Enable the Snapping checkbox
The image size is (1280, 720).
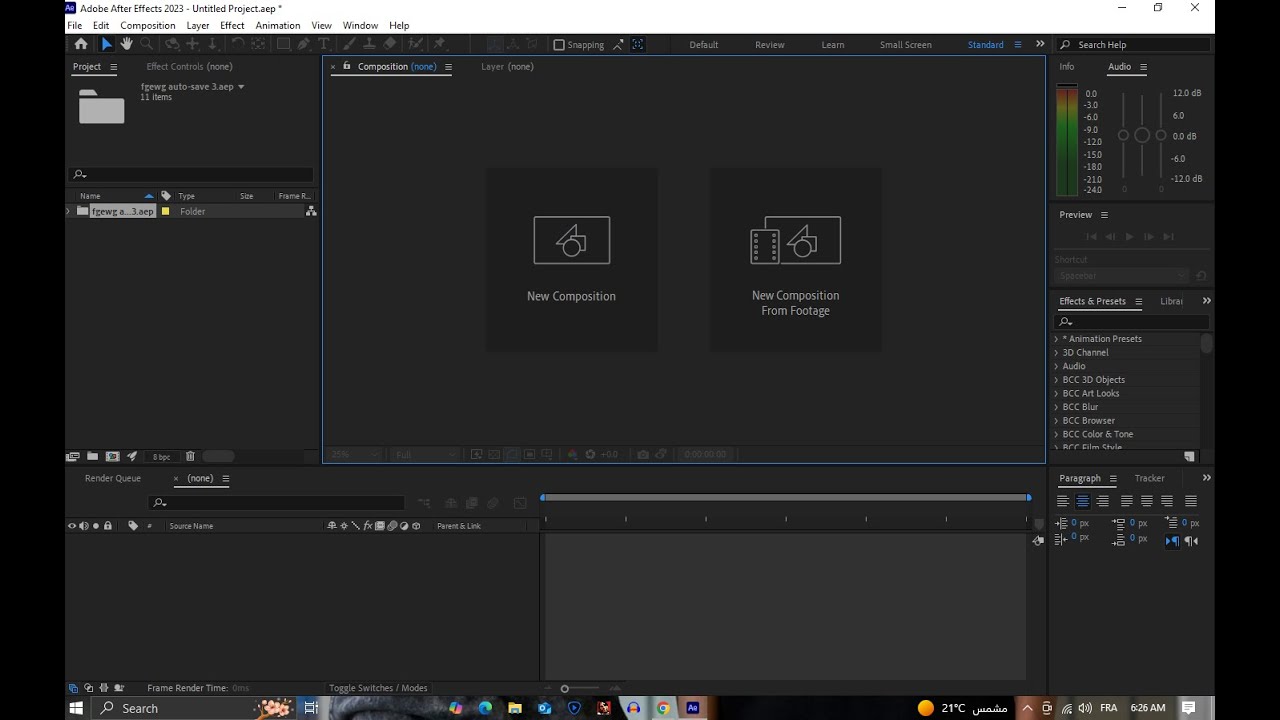coord(559,45)
